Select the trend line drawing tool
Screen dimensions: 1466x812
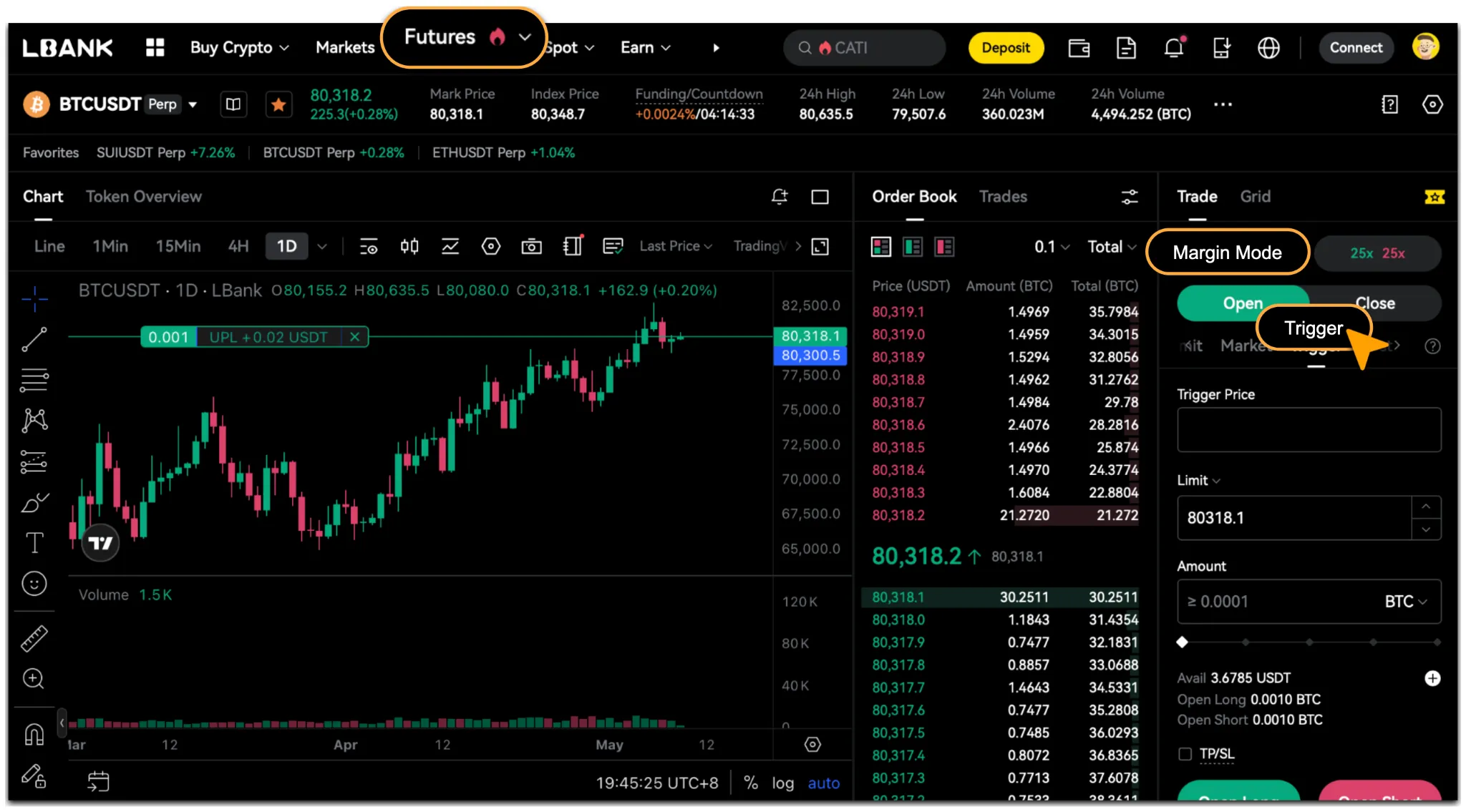[x=34, y=339]
